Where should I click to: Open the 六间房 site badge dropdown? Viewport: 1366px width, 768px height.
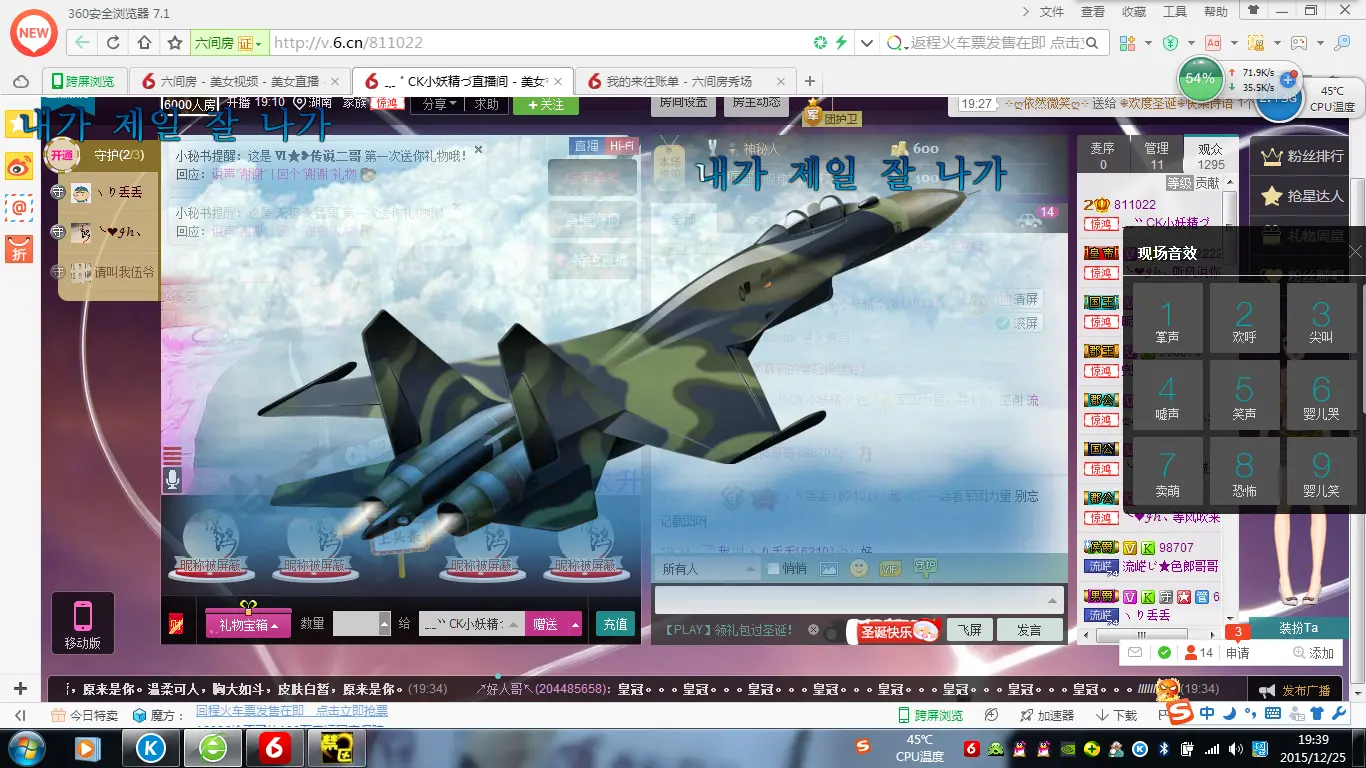[228, 43]
